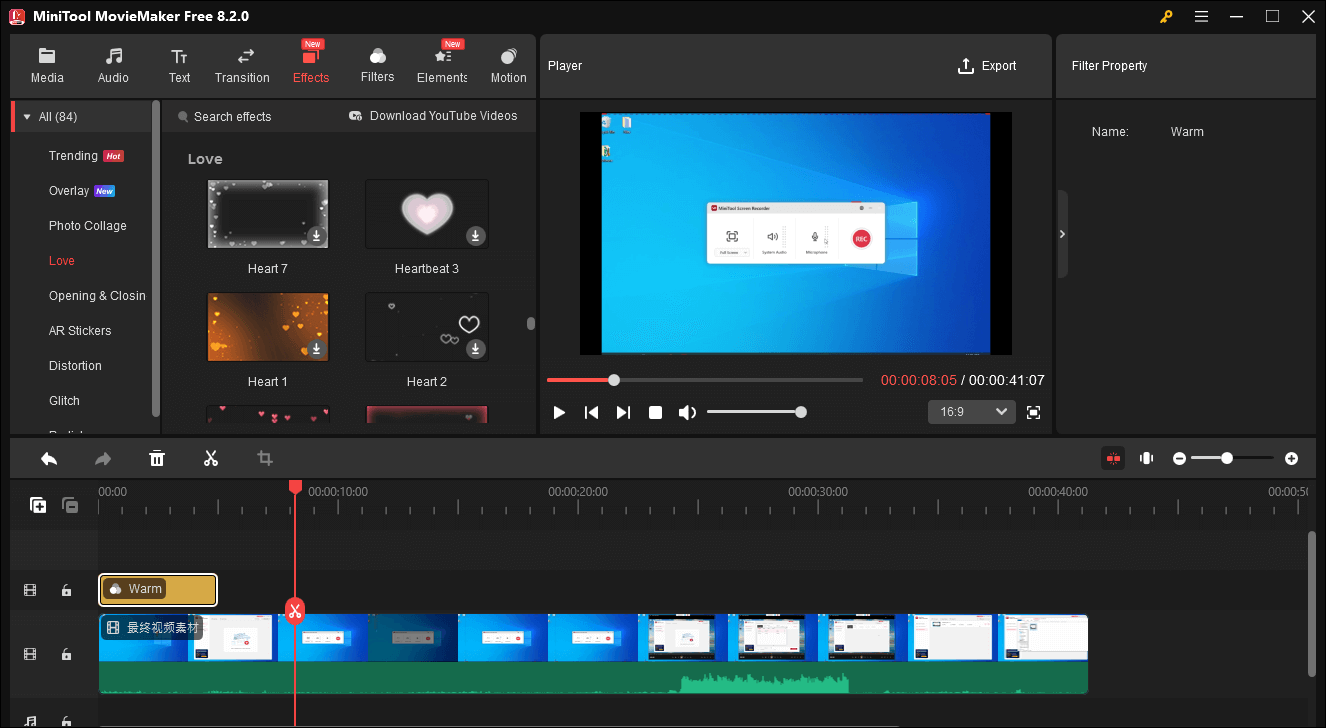1326x728 pixels.
Task: Select the Opening & Closing category
Action: pos(97,296)
